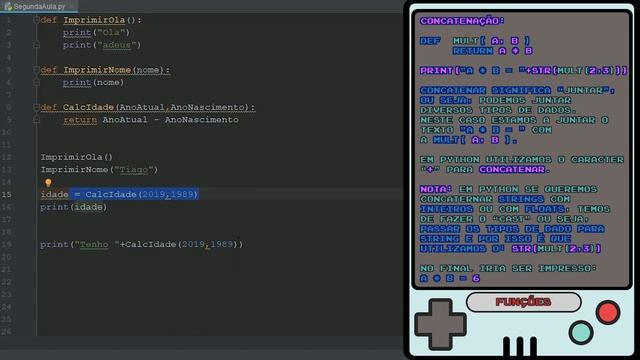Click the idade variable on line 15

pyautogui.click(x=54, y=194)
